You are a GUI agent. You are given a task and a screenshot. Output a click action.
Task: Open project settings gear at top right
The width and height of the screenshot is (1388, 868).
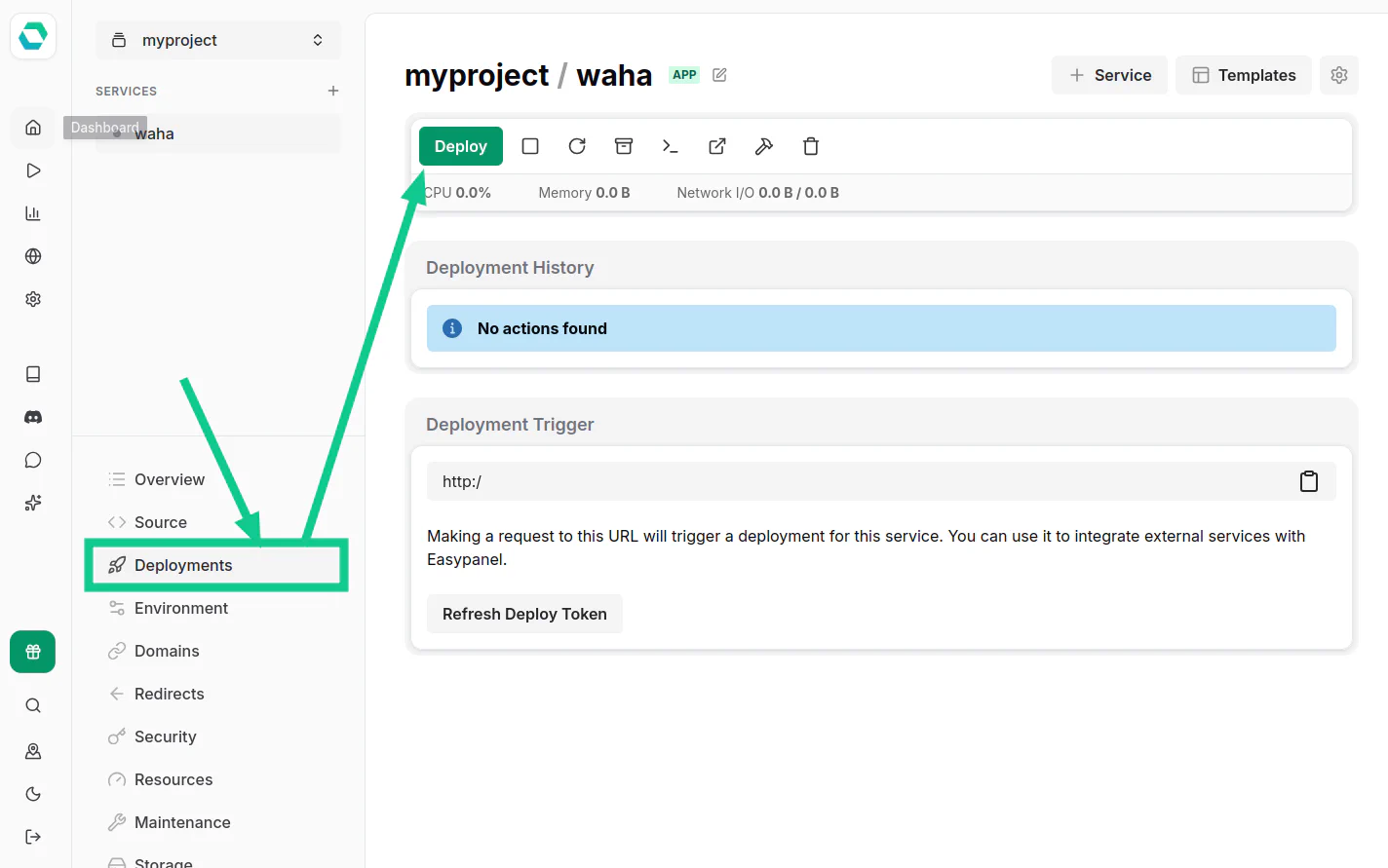pos(1338,75)
